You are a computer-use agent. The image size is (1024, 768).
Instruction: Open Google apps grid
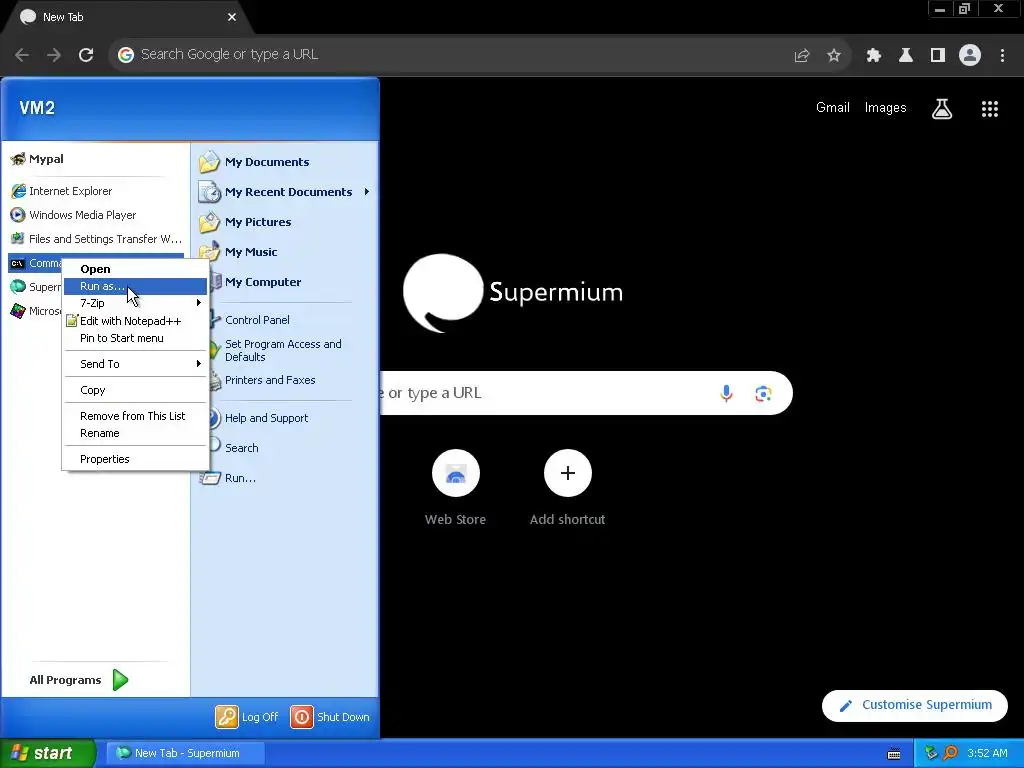989,108
